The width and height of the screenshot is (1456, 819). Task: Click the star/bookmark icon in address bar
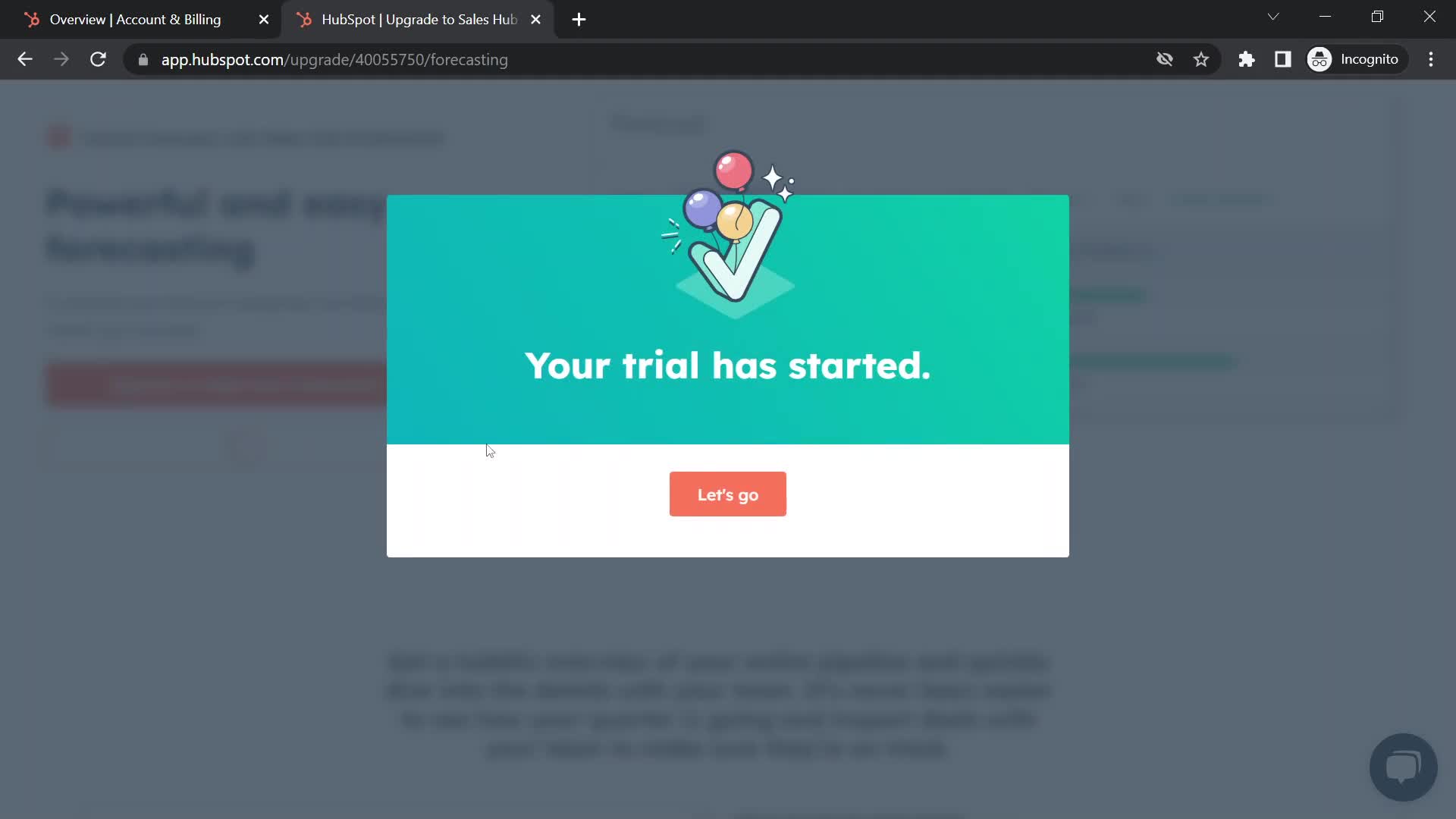pos(1202,59)
